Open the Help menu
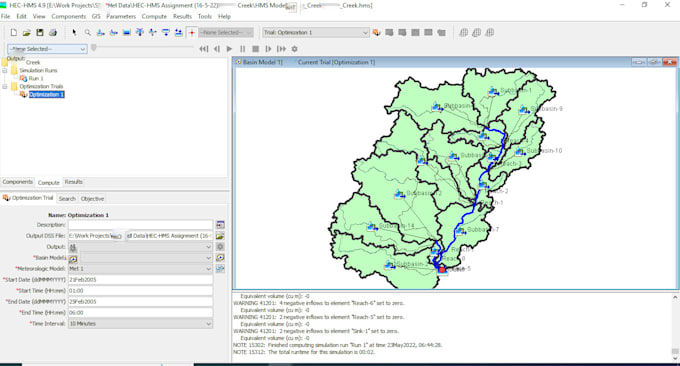This screenshot has width=680, height=366. coord(224,16)
